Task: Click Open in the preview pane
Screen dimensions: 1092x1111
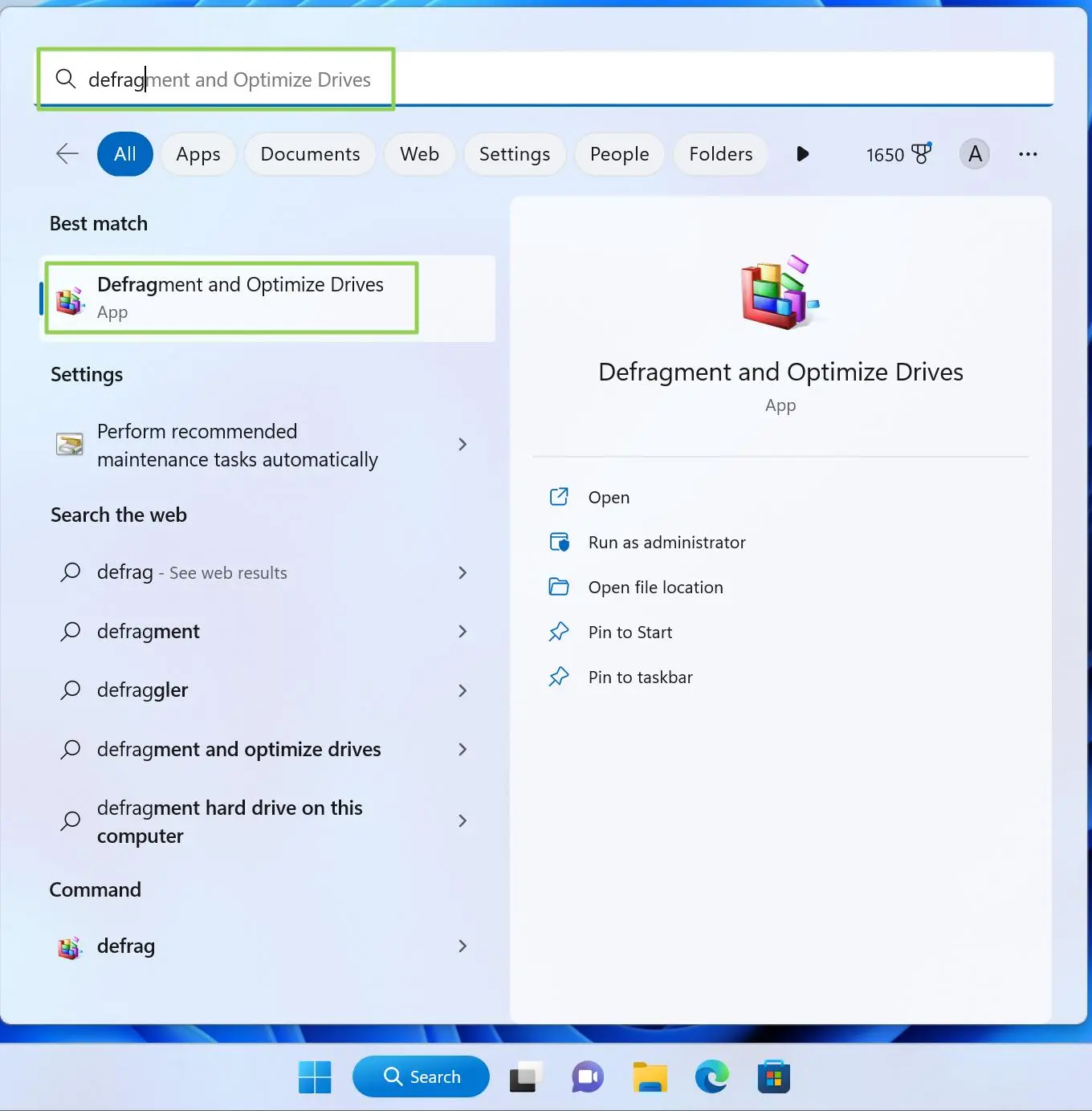Action: coord(609,497)
